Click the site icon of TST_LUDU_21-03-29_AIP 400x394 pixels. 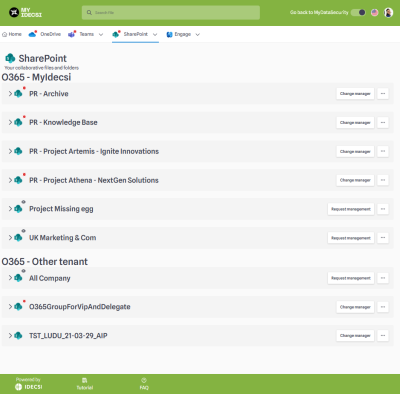18,335
